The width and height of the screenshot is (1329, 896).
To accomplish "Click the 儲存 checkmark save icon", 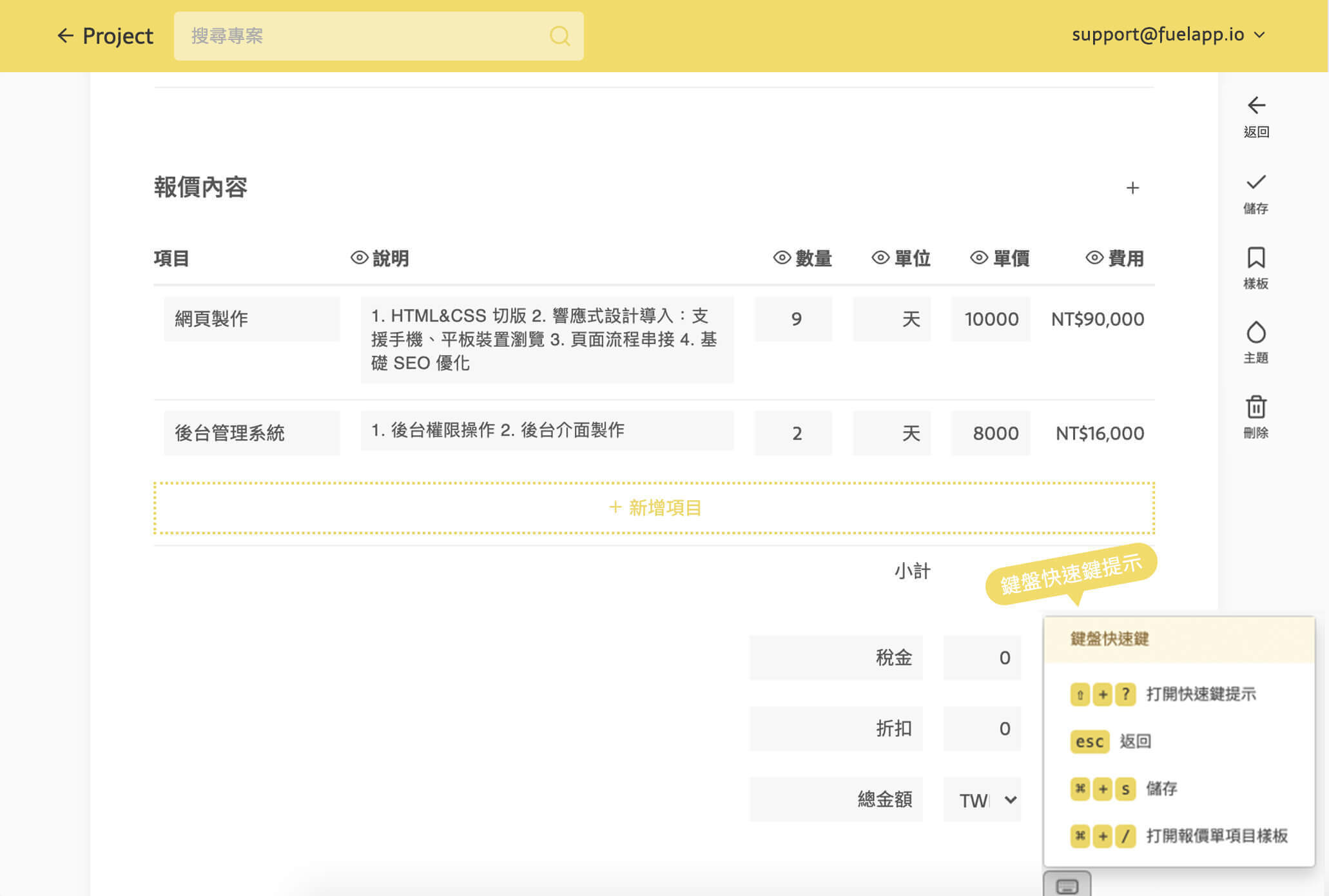I will (1256, 182).
